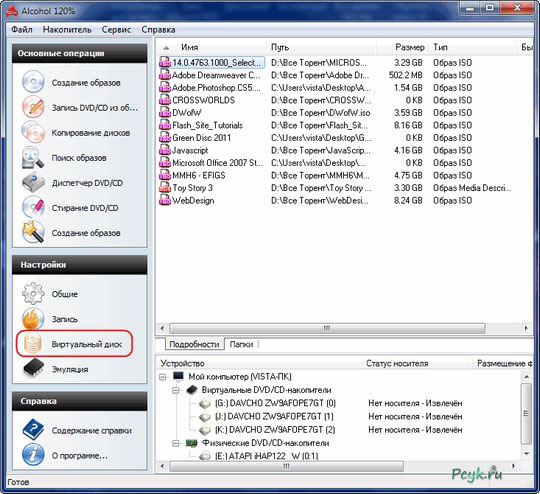Click the Образ Media Descri... type cell

coord(472,188)
